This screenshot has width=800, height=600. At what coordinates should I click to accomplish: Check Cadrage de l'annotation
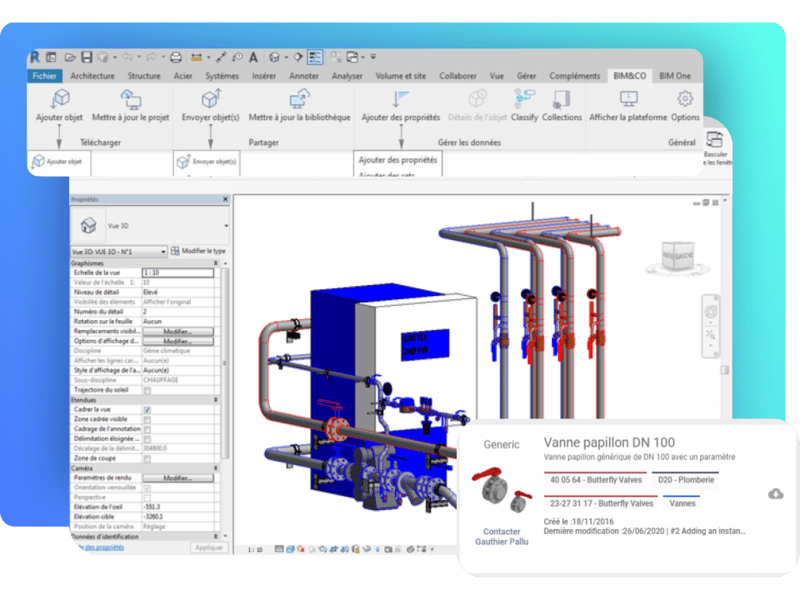146,428
